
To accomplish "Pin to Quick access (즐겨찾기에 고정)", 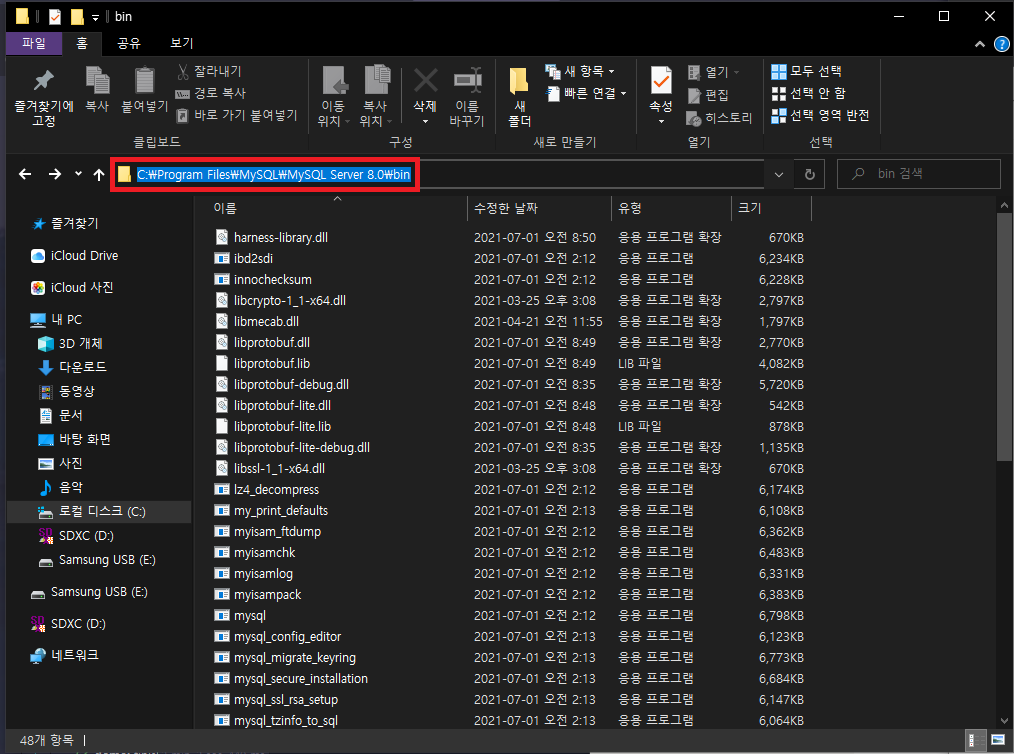I will [x=43, y=97].
